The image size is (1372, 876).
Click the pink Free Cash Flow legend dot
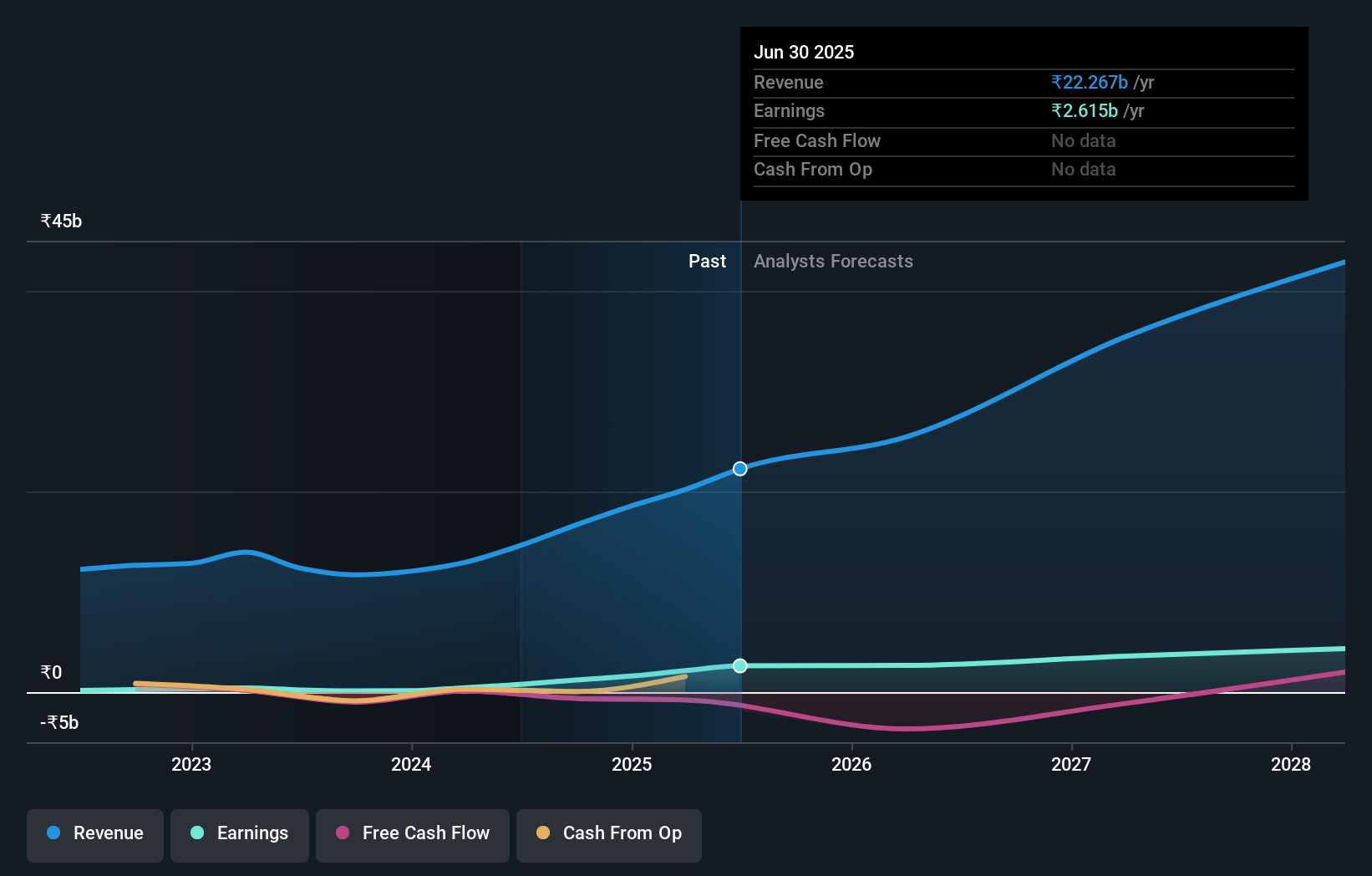[343, 833]
